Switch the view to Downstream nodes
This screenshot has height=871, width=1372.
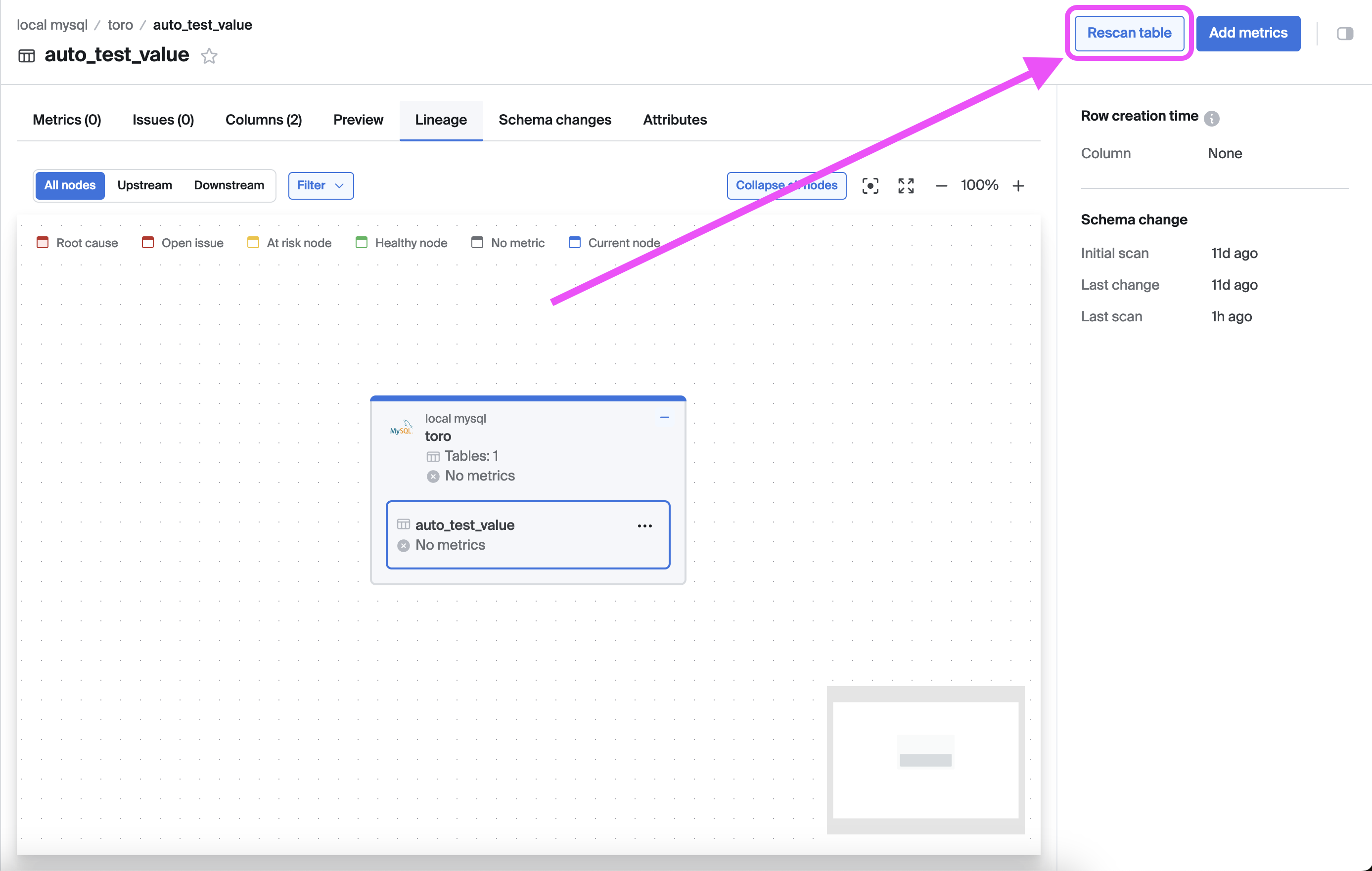point(229,185)
